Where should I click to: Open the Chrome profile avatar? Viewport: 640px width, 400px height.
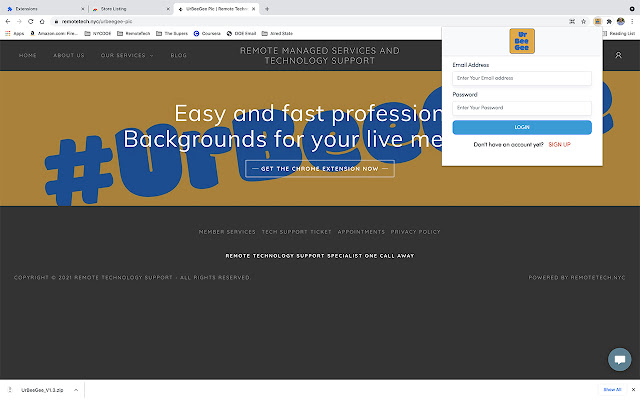coord(621,21)
